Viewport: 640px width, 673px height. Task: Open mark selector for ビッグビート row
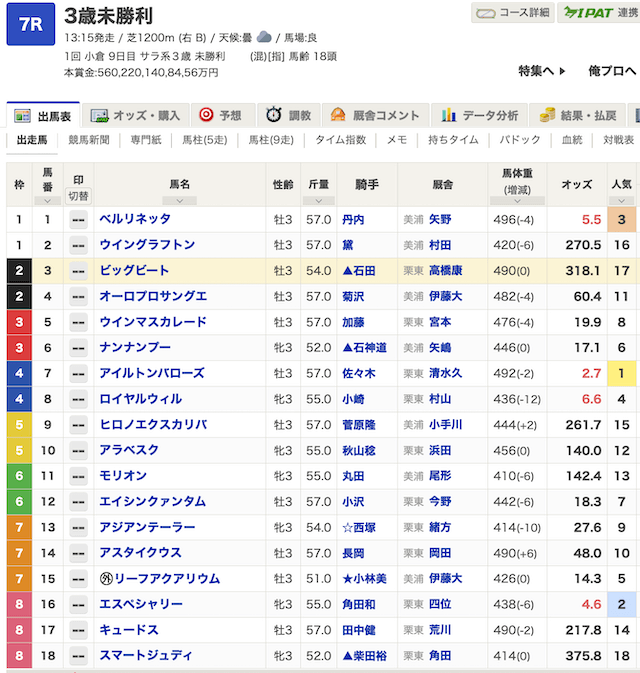[78, 271]
